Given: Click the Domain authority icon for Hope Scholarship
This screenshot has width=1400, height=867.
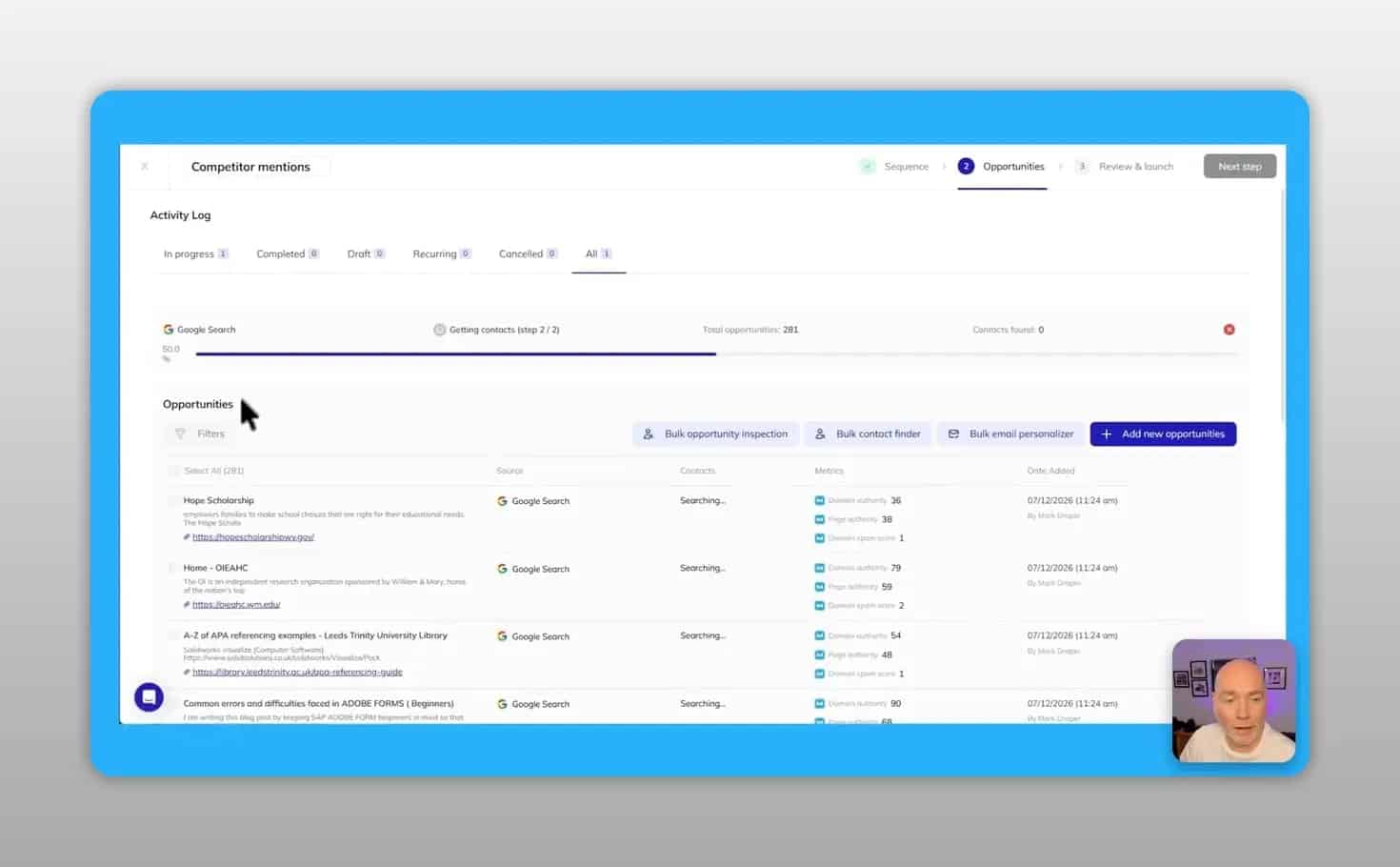Looking at the screenshot, I should click(x=819, y=500).
